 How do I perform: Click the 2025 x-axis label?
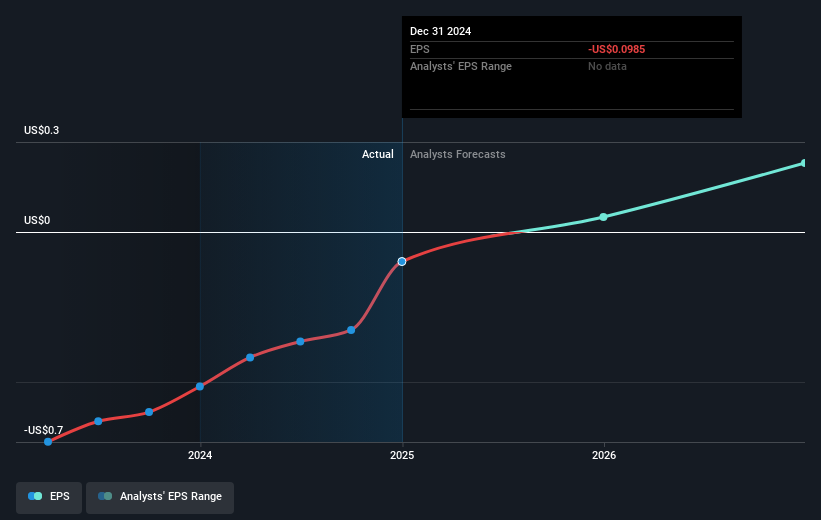pyautogui.click(x=402, y=456)
